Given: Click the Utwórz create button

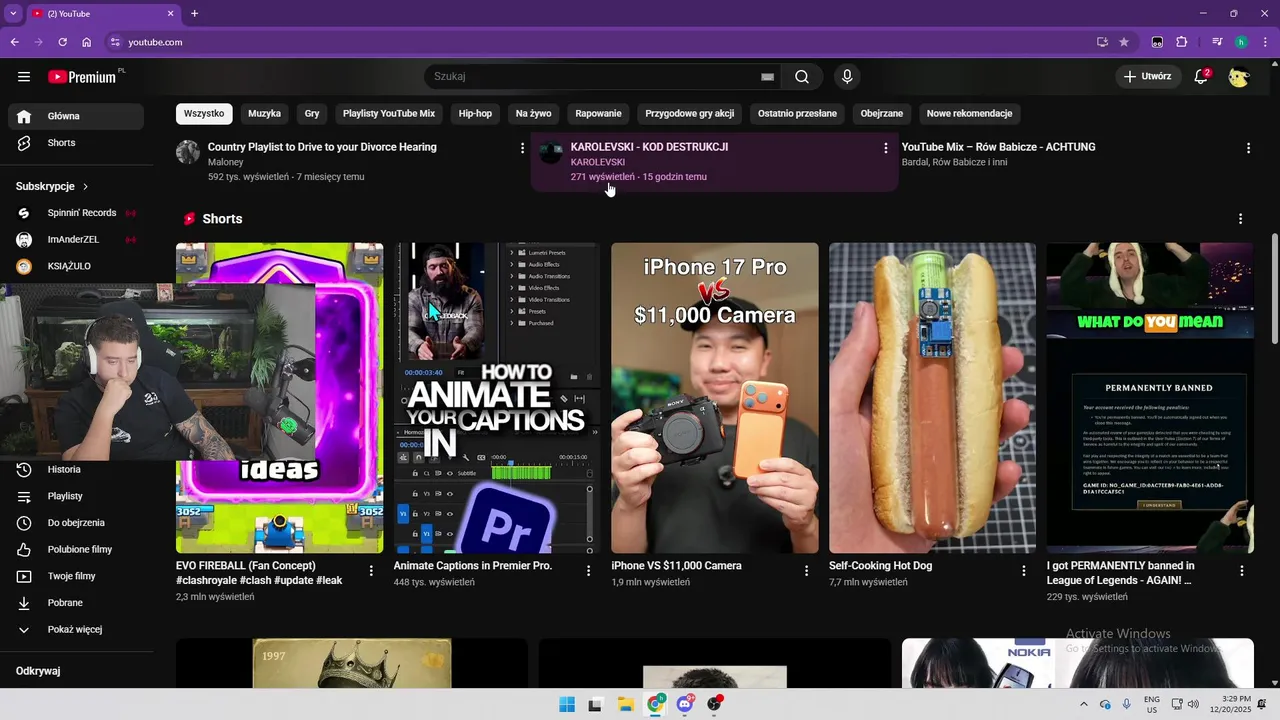Looking at the screenshot, I should 1147,77.
